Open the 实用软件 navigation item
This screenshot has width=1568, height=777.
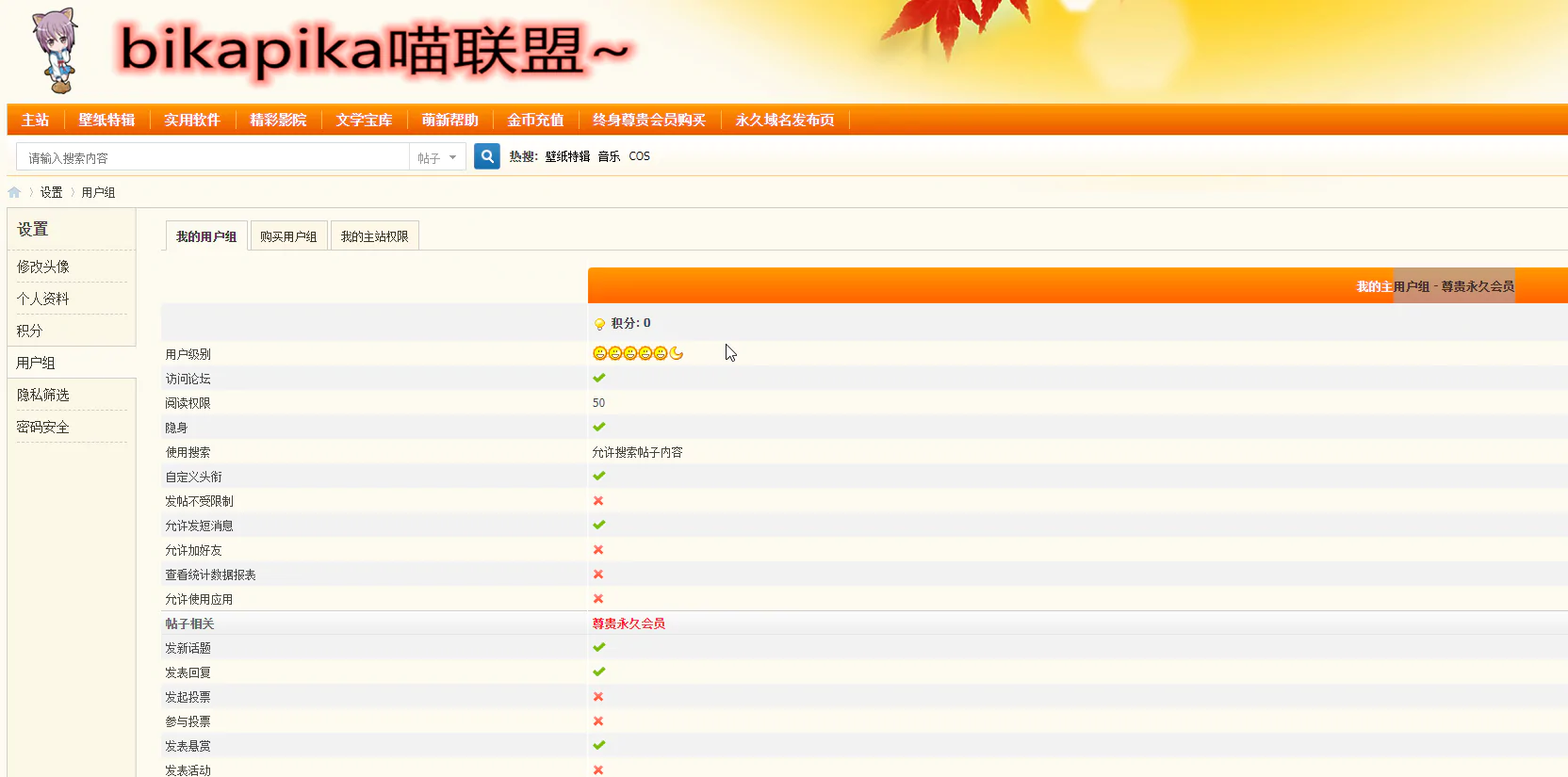(192, 120)
